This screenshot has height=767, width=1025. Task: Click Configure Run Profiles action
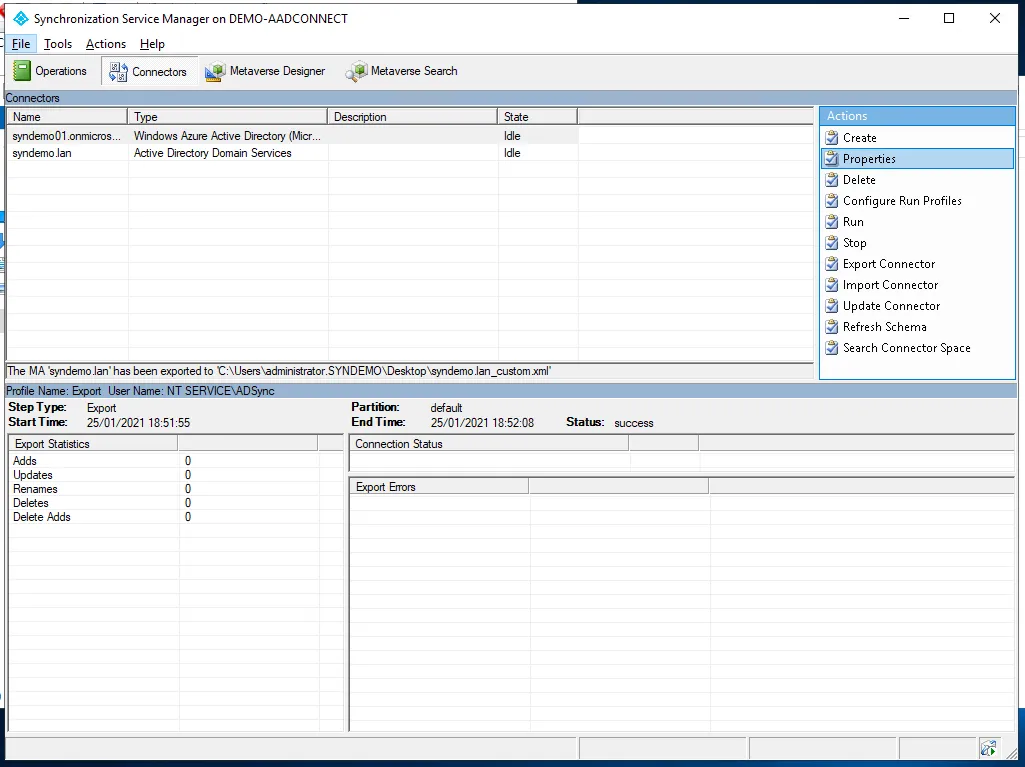(x=902, y=201)
